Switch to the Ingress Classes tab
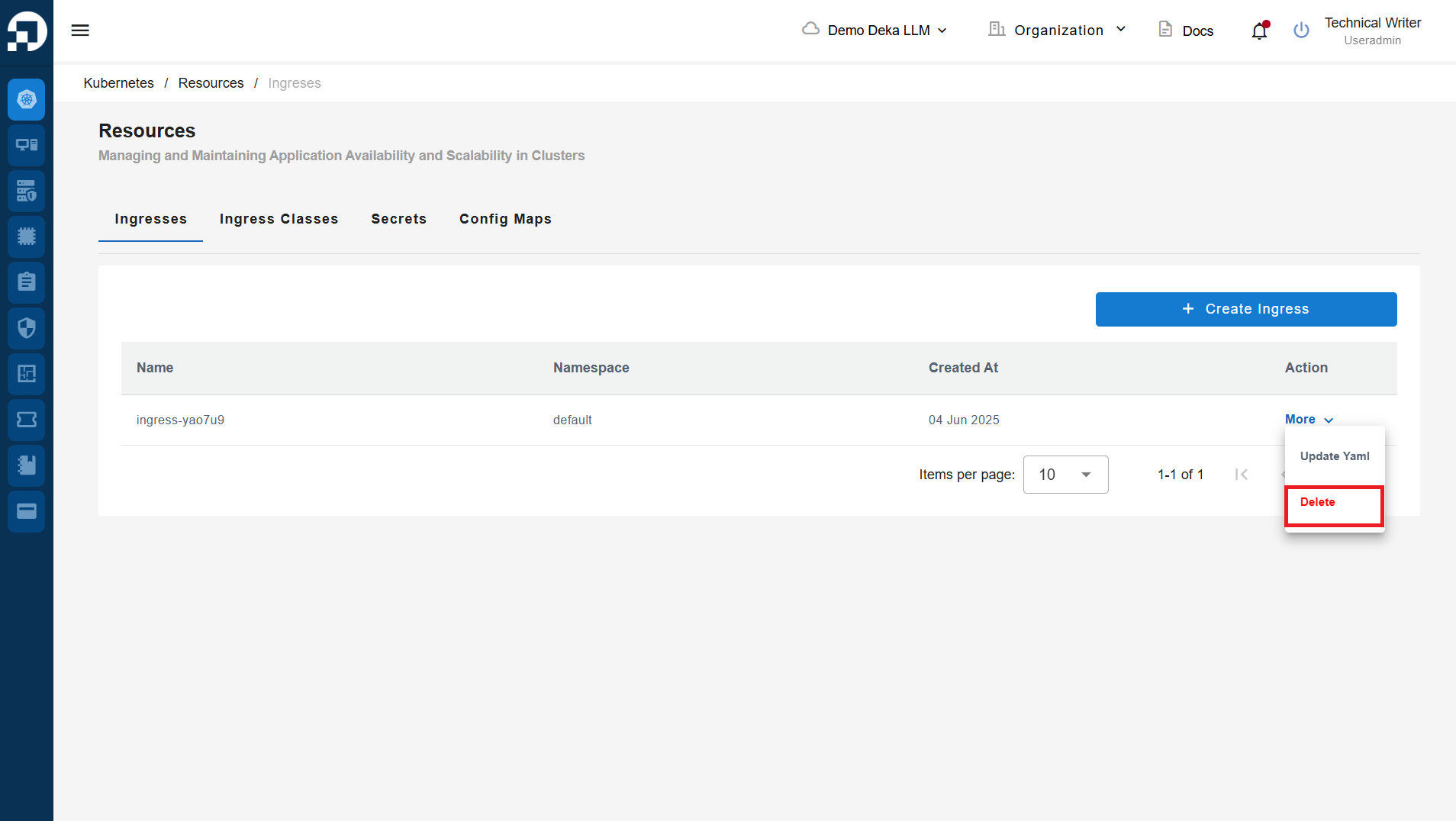This screenshot has height=821, width=1456. pos(279,219)
